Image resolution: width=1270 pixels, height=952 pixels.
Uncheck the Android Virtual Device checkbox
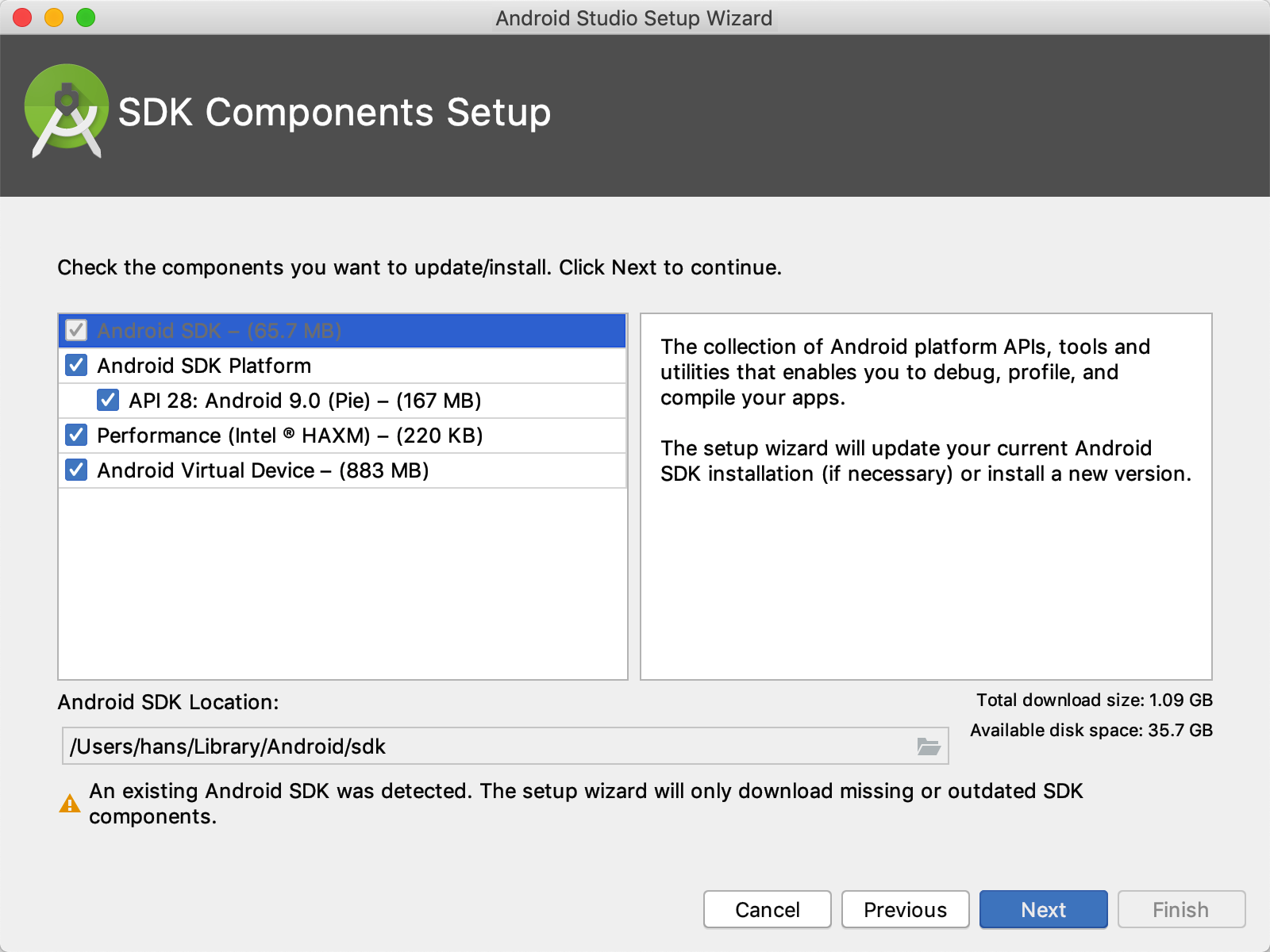click(x=76, y=470)
